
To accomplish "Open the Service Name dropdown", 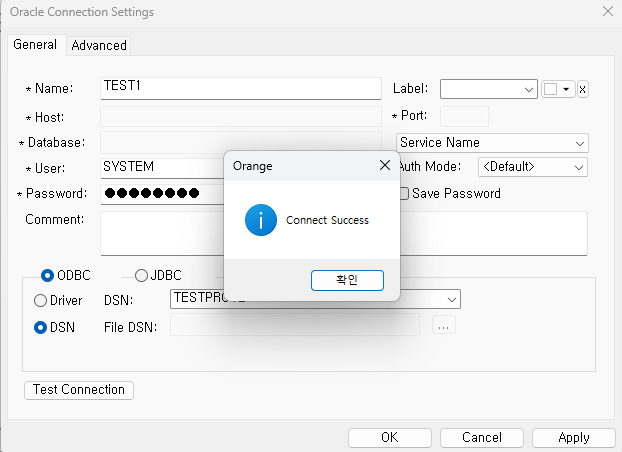I will (579, 143).
